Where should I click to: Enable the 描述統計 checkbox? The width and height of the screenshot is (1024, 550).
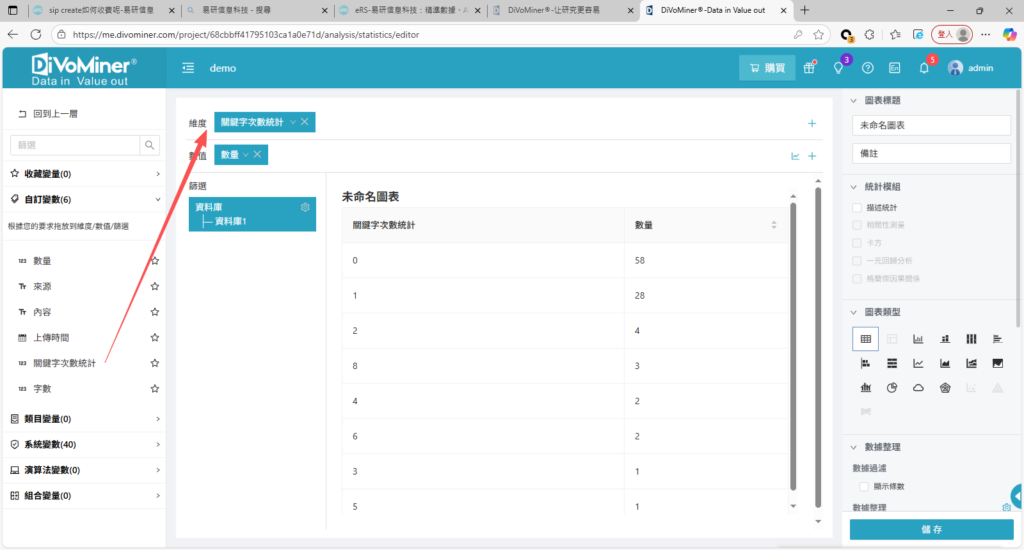(x=857, y=207)
